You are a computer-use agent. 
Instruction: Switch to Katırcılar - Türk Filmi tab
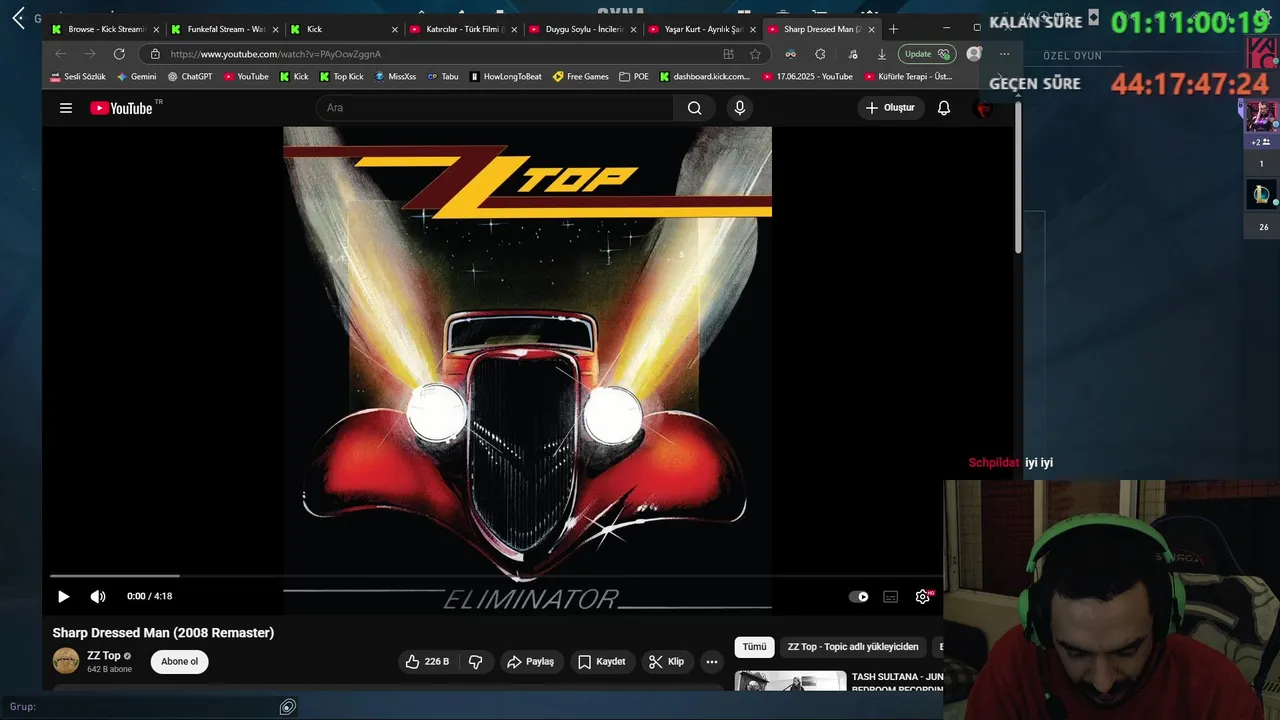click(464, 29)
